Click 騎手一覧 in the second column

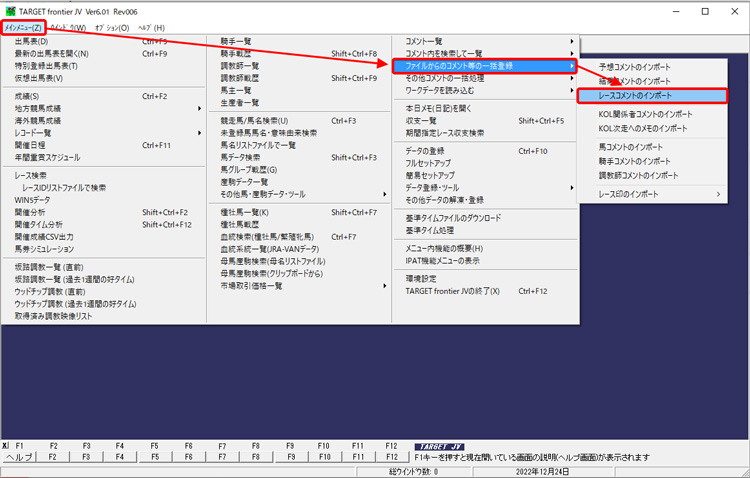click(x=238, y=41)
